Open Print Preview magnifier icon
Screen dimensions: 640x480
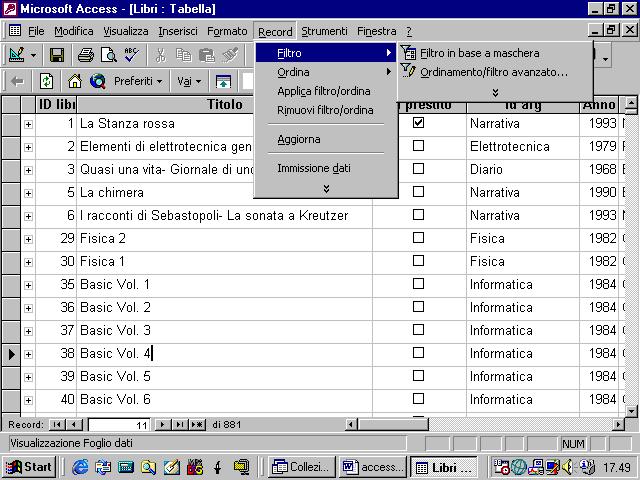(x=109, y=55)
